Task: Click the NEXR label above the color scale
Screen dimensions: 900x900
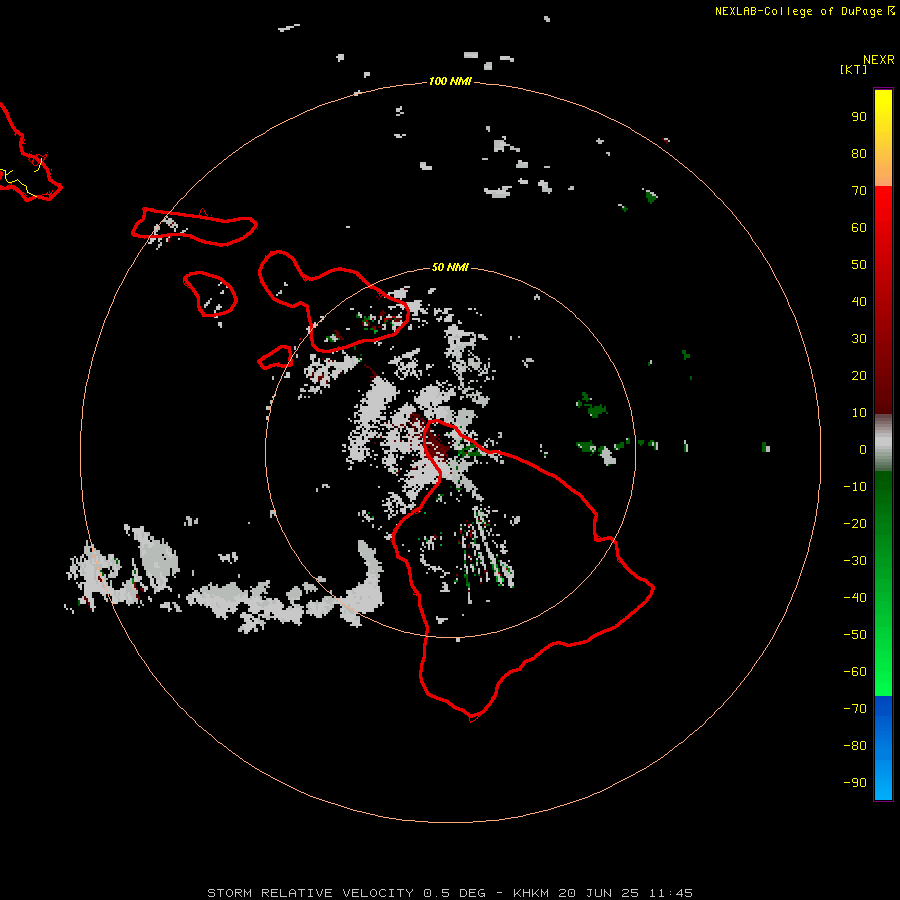Action: pos(879,60)
